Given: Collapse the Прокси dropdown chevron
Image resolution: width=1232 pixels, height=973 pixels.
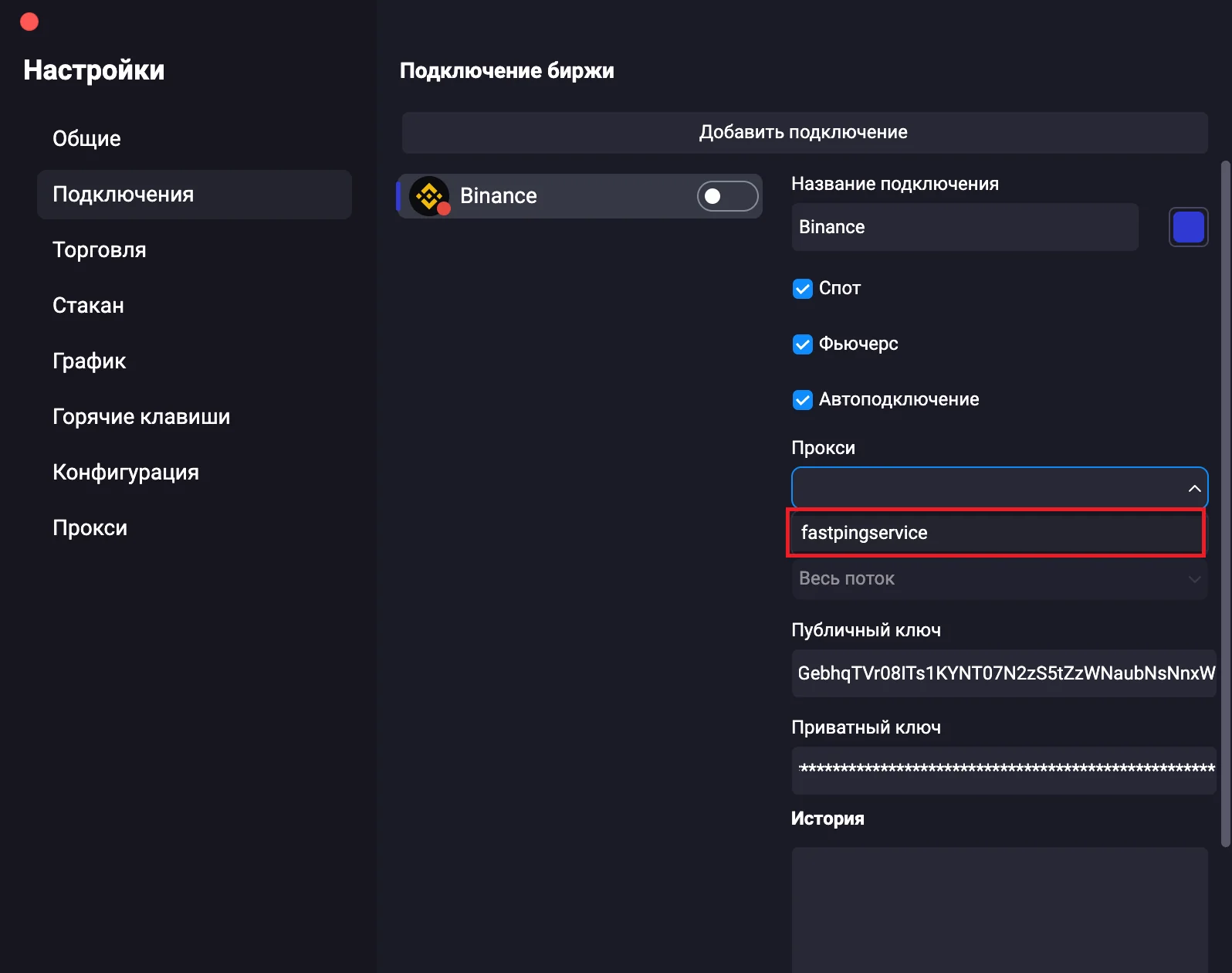Looking at the screenshot, I should coord(1193,488).
